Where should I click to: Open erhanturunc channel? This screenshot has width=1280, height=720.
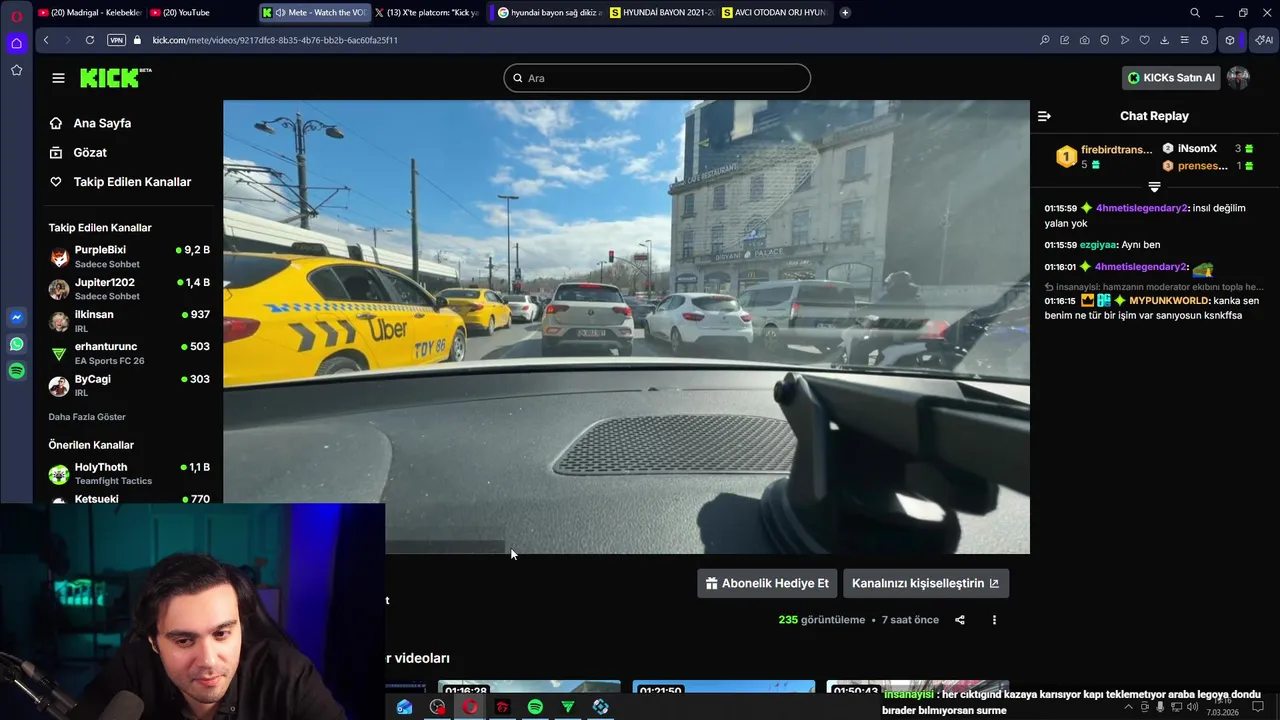click(x=130, y=353)
